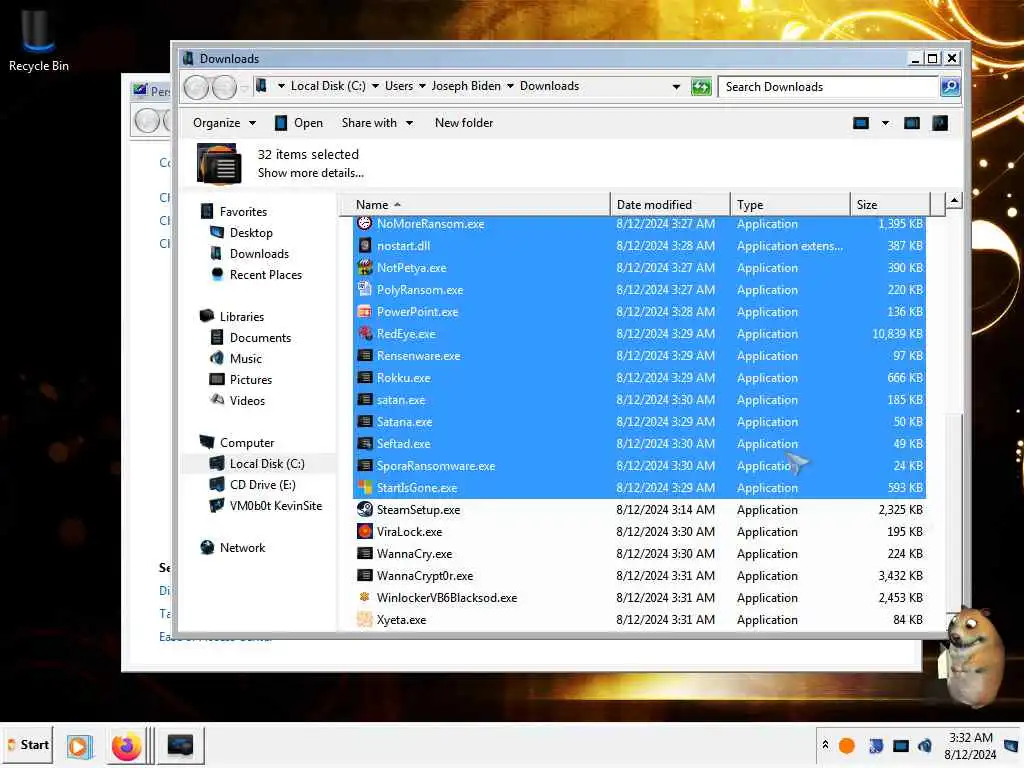Screen dimensions: 1024x768
Task: Click the green refresh button beside address bar
Action: click(x=701, y=87)
